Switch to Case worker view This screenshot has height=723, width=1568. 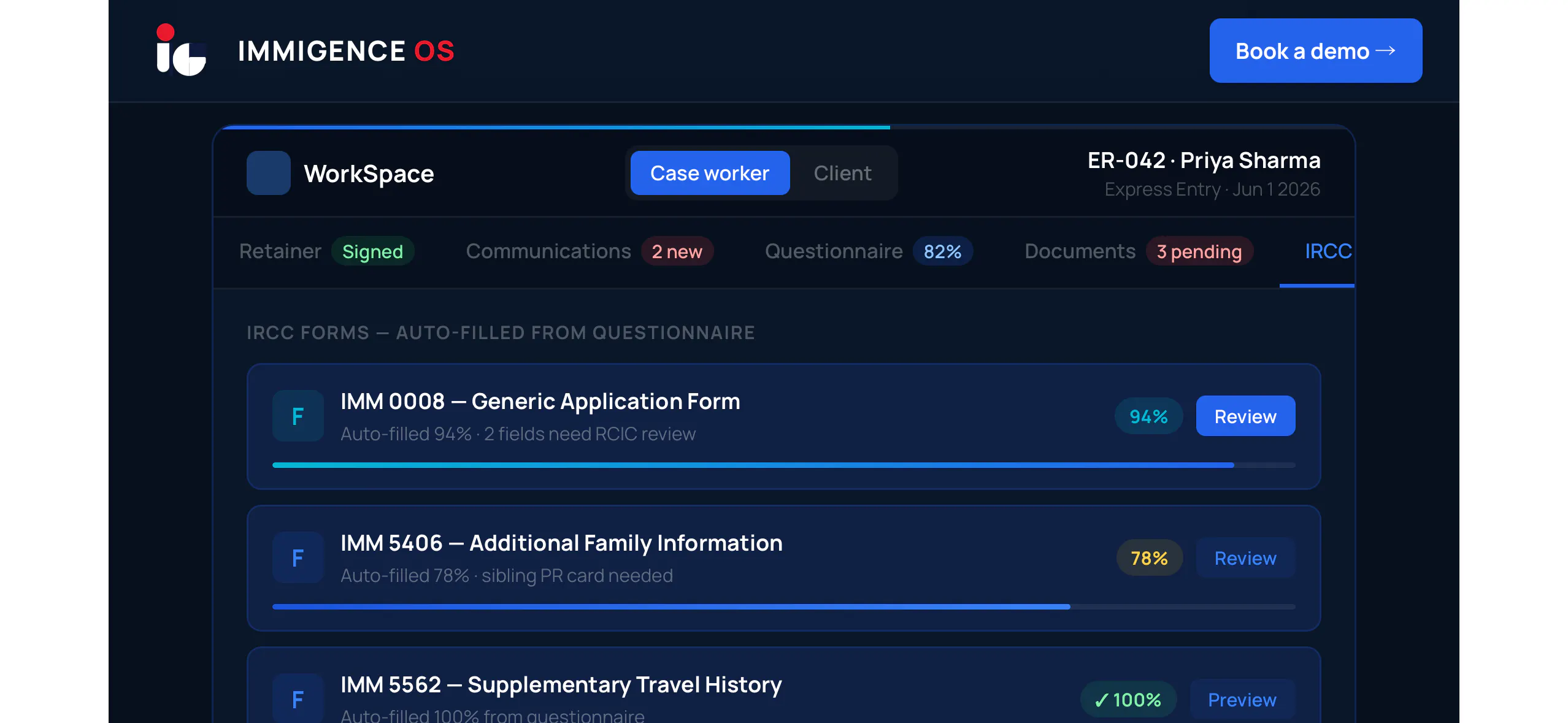point(710,173)
